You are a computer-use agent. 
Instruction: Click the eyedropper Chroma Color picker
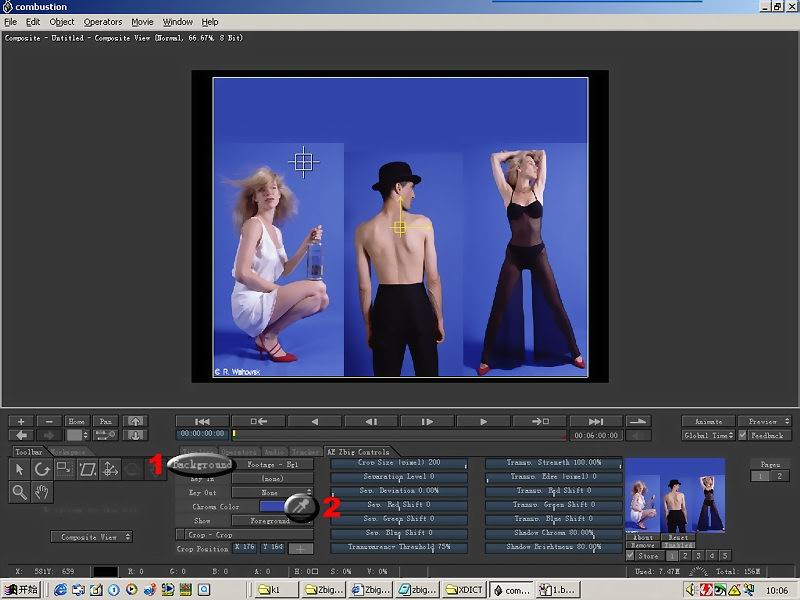tap(300, 507)
